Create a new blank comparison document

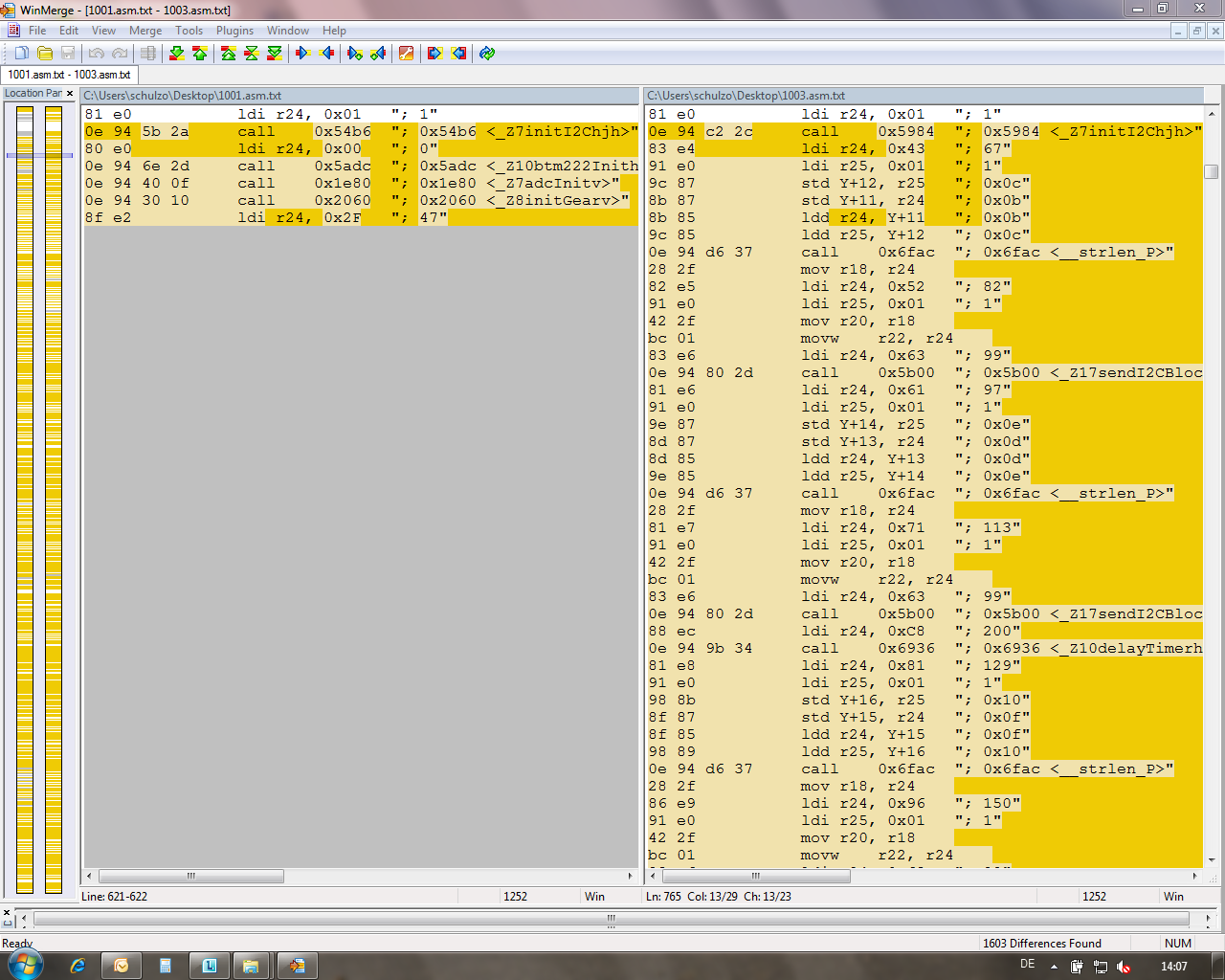click(x=21, y=54)
